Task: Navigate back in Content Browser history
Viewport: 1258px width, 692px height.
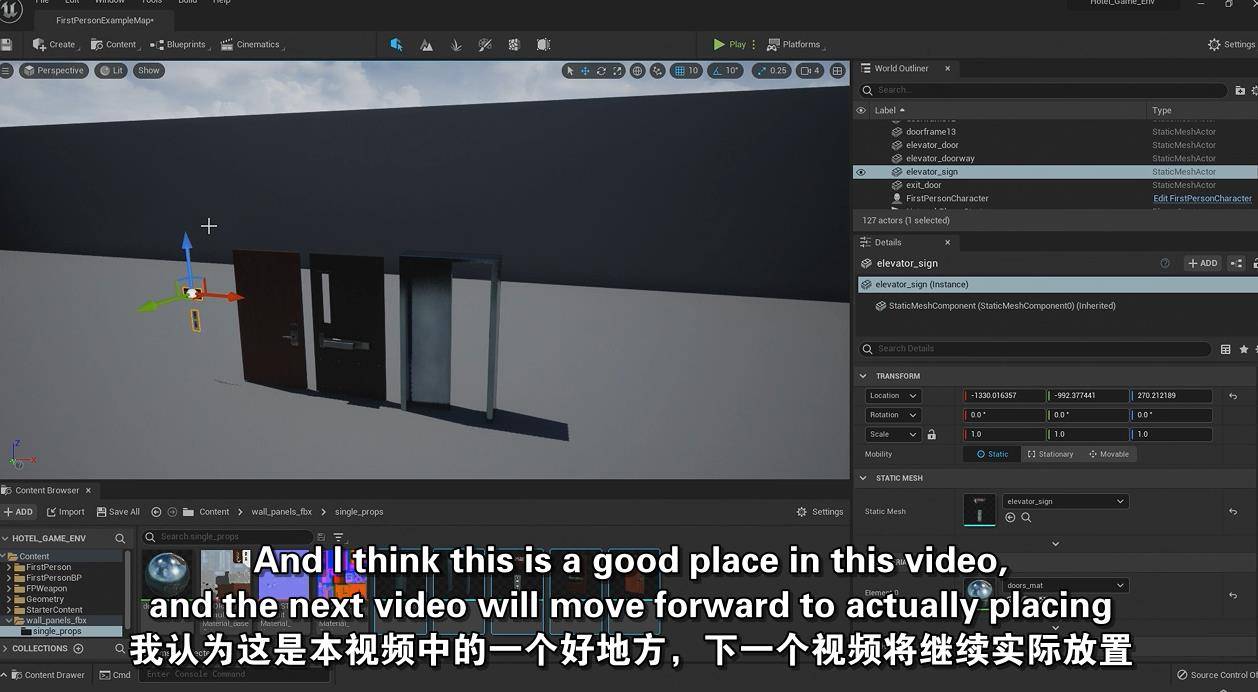Action: tap(156, 511)
